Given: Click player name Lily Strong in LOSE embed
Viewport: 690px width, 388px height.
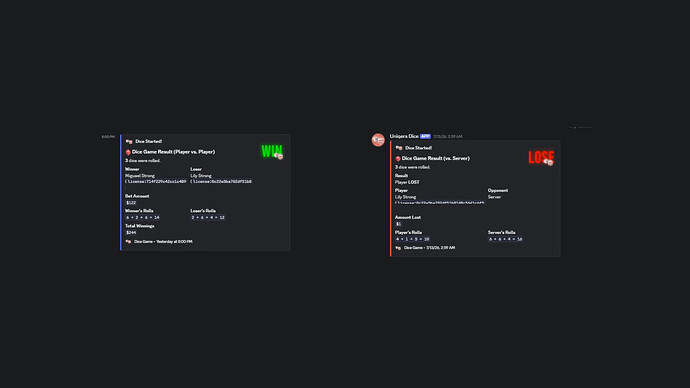Looking at the screenshot, I should [405, 197].
